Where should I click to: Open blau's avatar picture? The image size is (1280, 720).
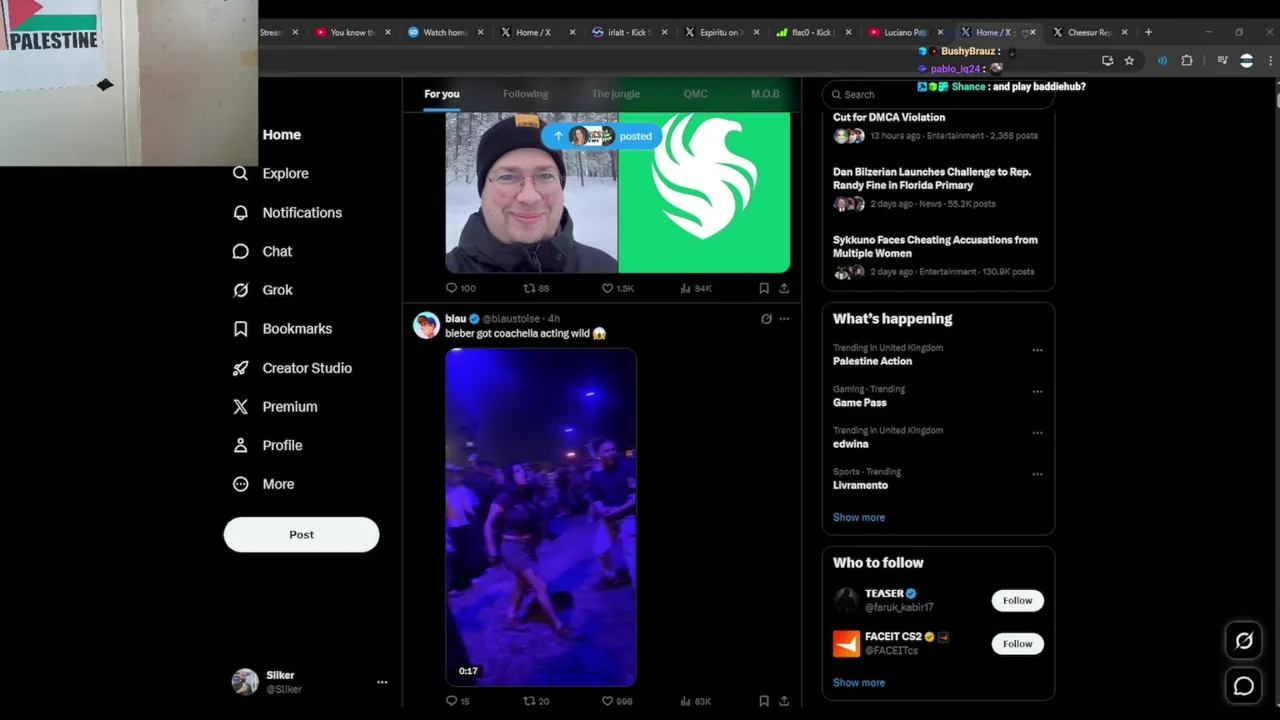click(x=426, y=325)
